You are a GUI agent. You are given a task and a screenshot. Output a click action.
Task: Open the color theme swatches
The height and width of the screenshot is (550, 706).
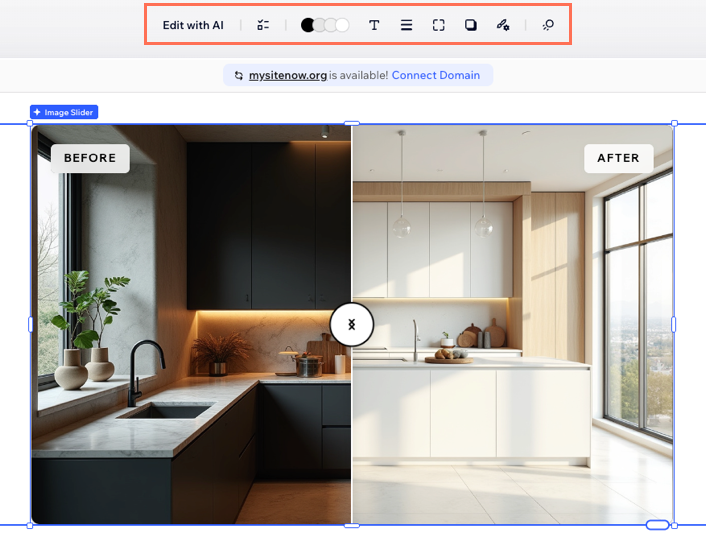tap(325, 25)
